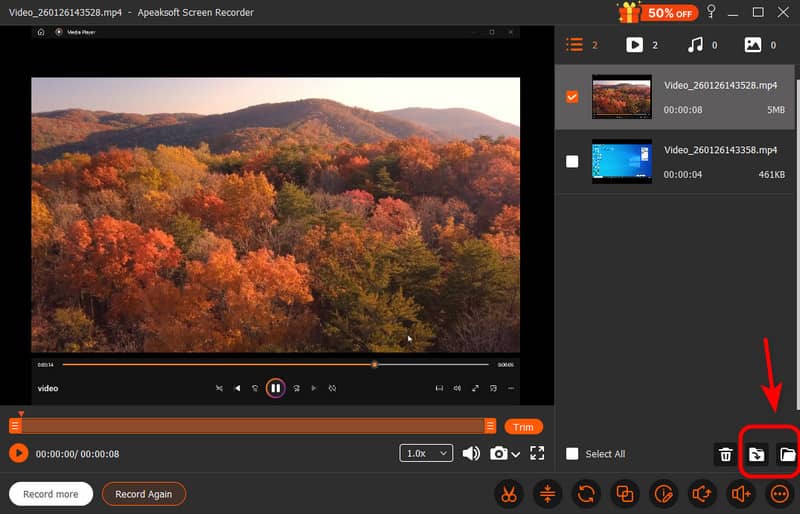Open the 1.0x playback speed dropdown

click(x=426, y=454)
